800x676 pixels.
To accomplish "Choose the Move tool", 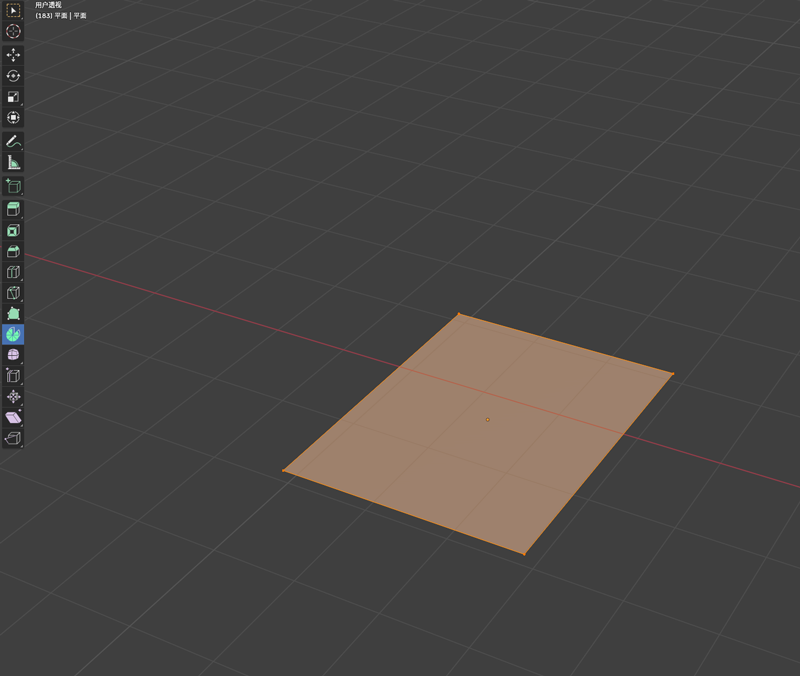I will [14, 55].
